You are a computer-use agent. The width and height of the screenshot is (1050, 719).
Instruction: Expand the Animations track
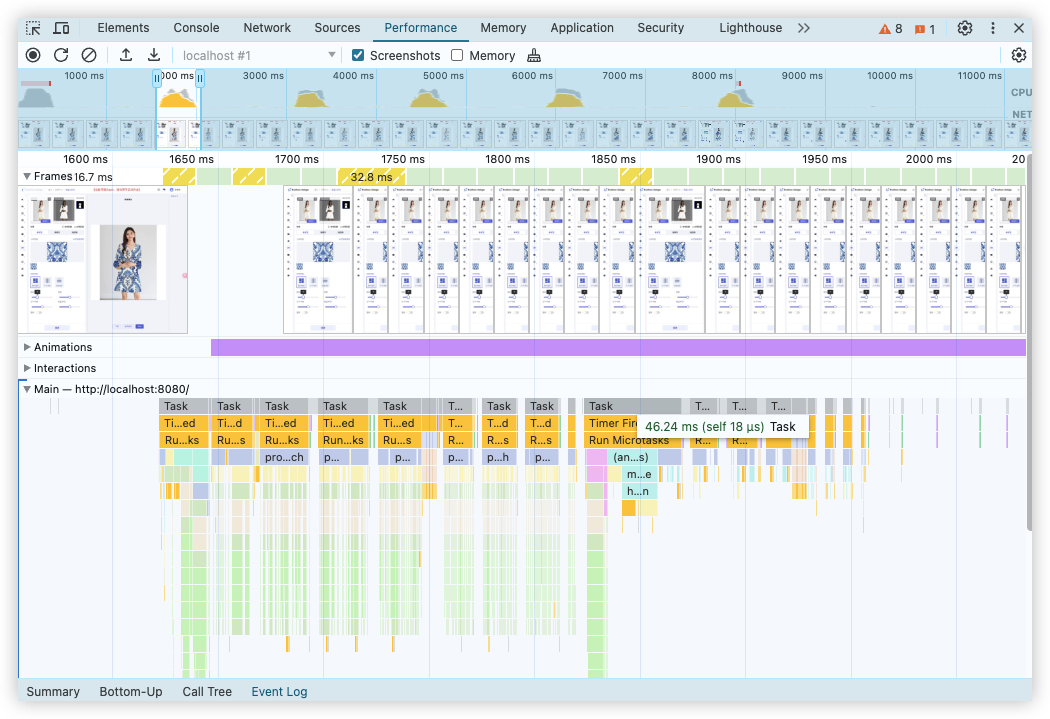[x=27, y=347]
